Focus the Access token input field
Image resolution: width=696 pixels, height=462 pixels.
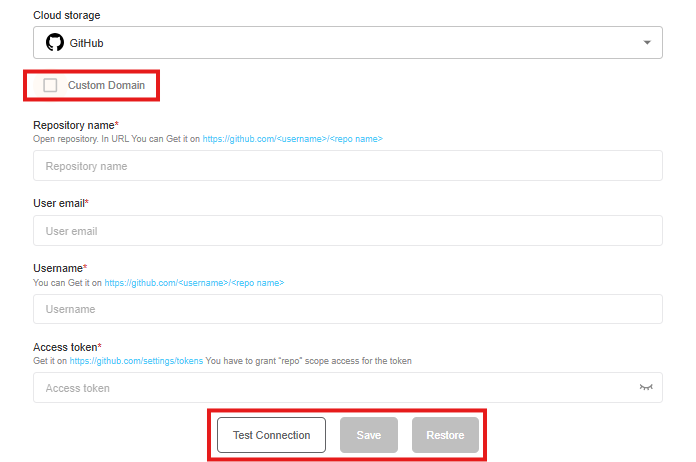330,388
